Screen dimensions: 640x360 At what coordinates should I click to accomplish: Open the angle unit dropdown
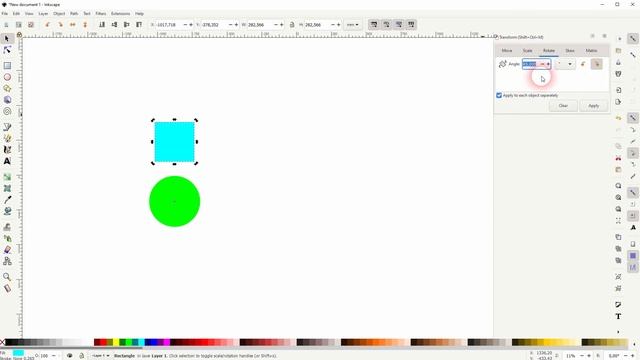(x=565, y=64)
